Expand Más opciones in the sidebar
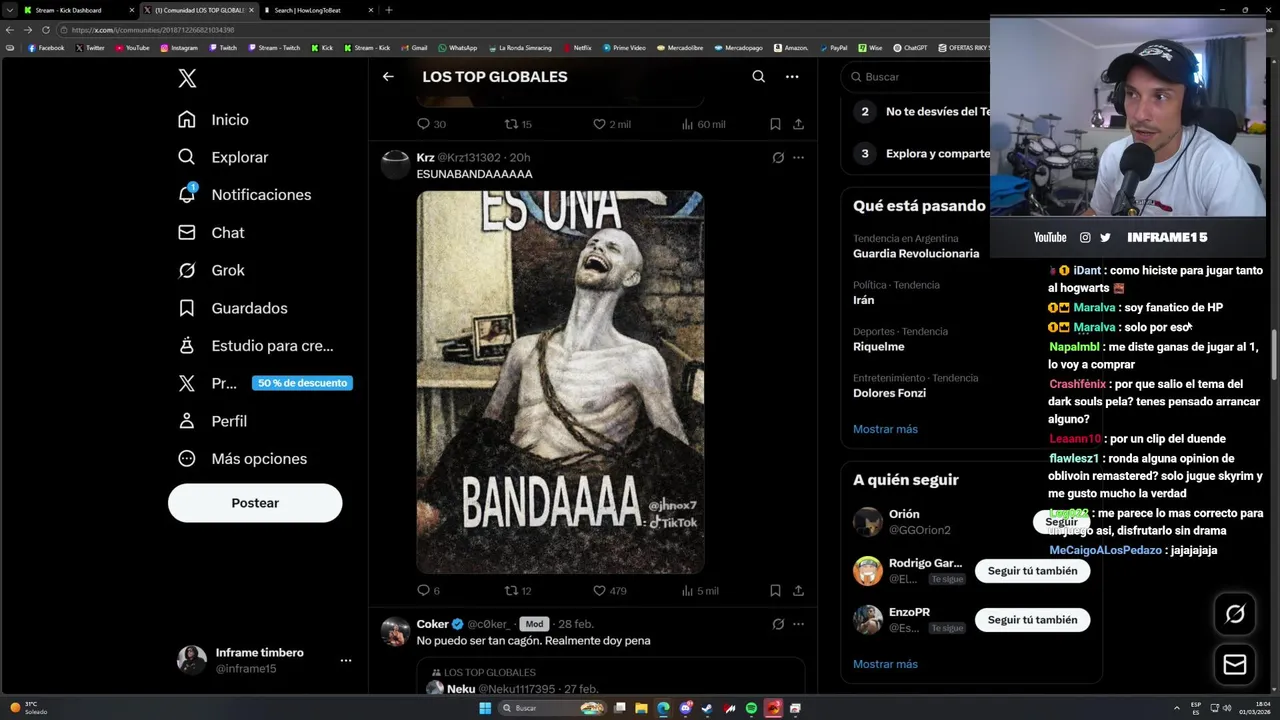The image size is (1280, 720). [x=242, y=459]
